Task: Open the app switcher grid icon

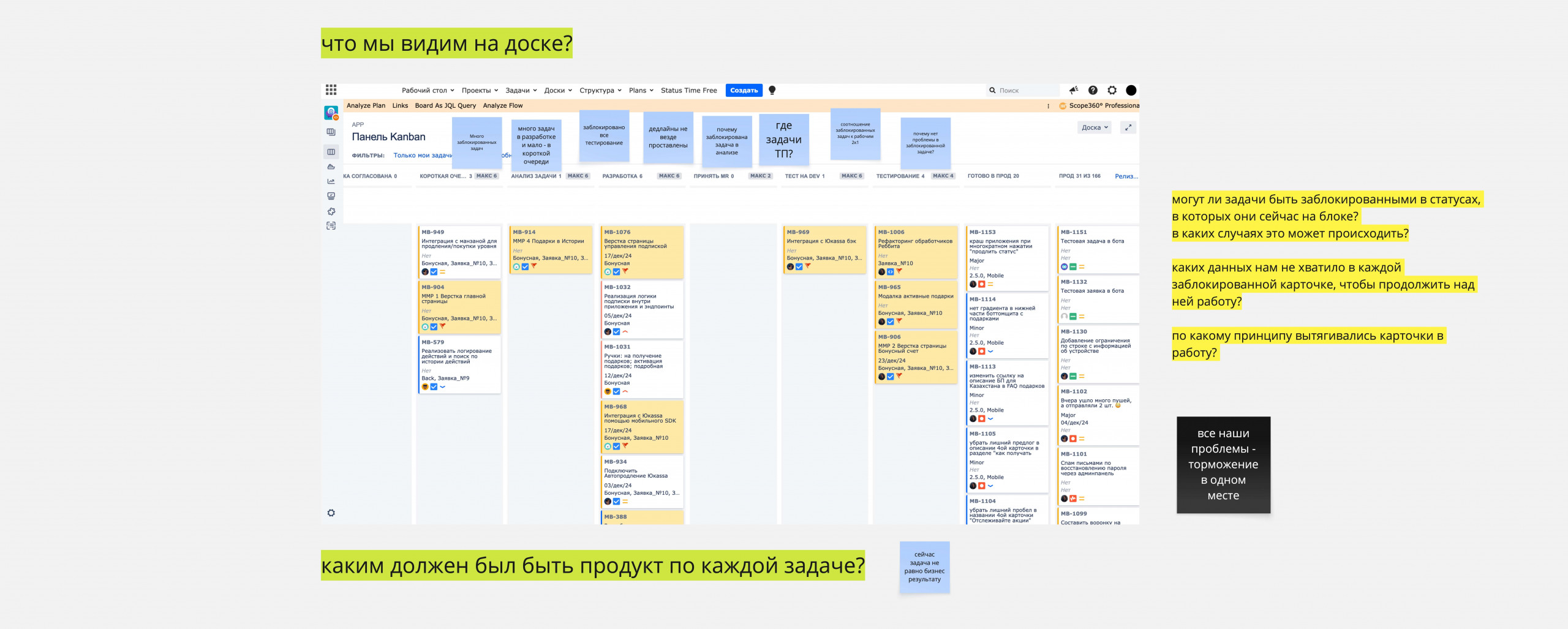Action: tap(331, 90)
